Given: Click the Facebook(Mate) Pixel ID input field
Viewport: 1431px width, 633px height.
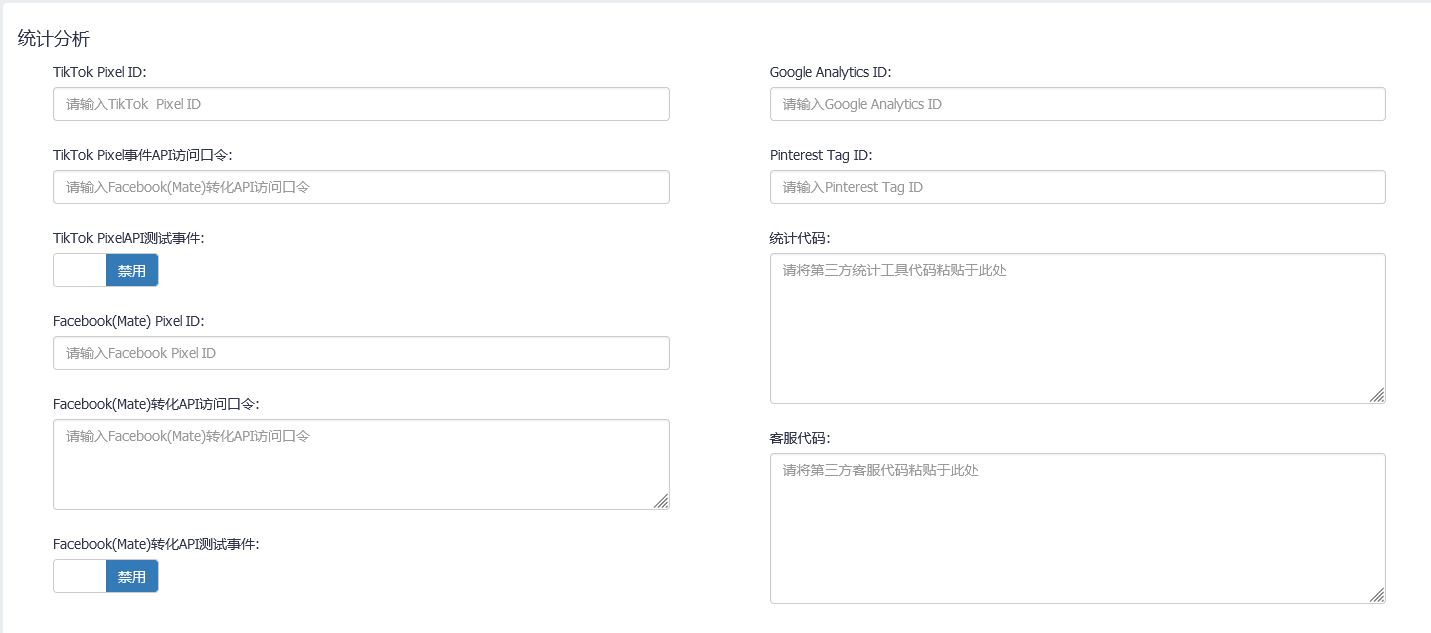Looking at the screenshot, I should [361, 353].
